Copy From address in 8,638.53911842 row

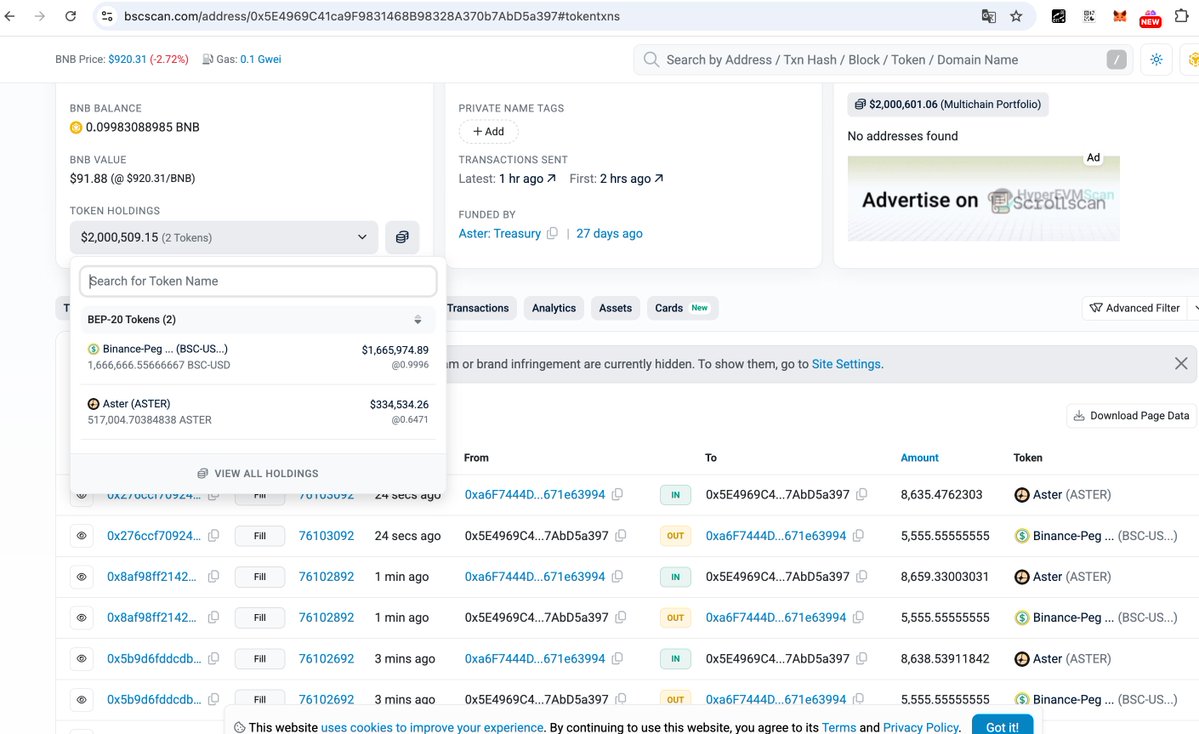(617, 658)
